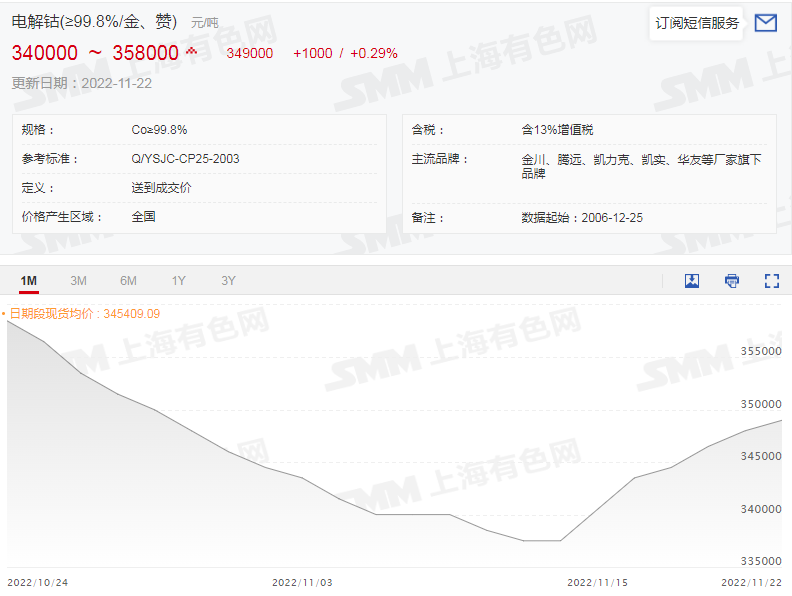Save the chart as an image

(x=692, y=281)
